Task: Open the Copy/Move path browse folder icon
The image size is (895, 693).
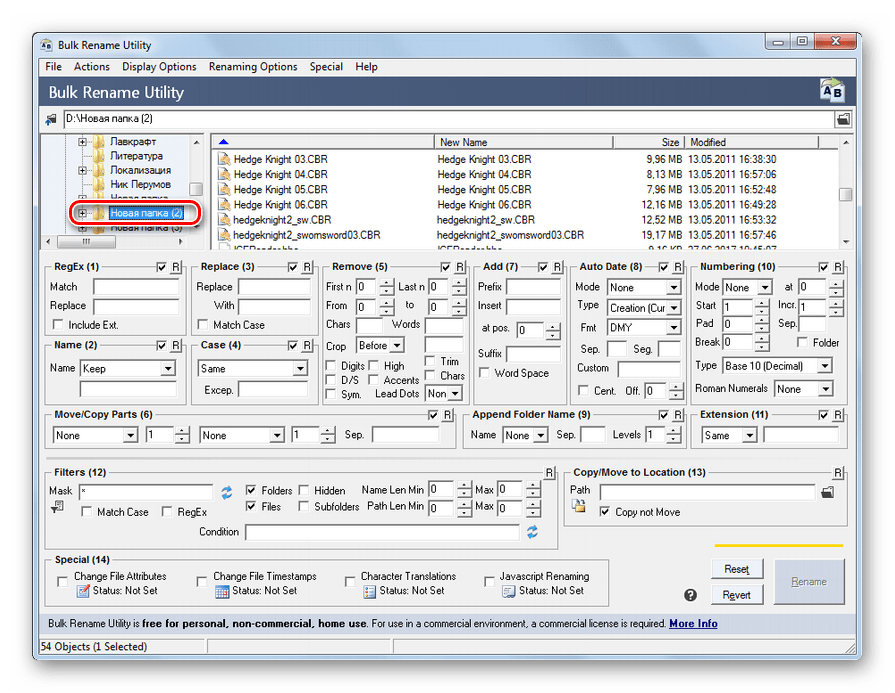Action: pyautogui.click(x=827, y=492)
